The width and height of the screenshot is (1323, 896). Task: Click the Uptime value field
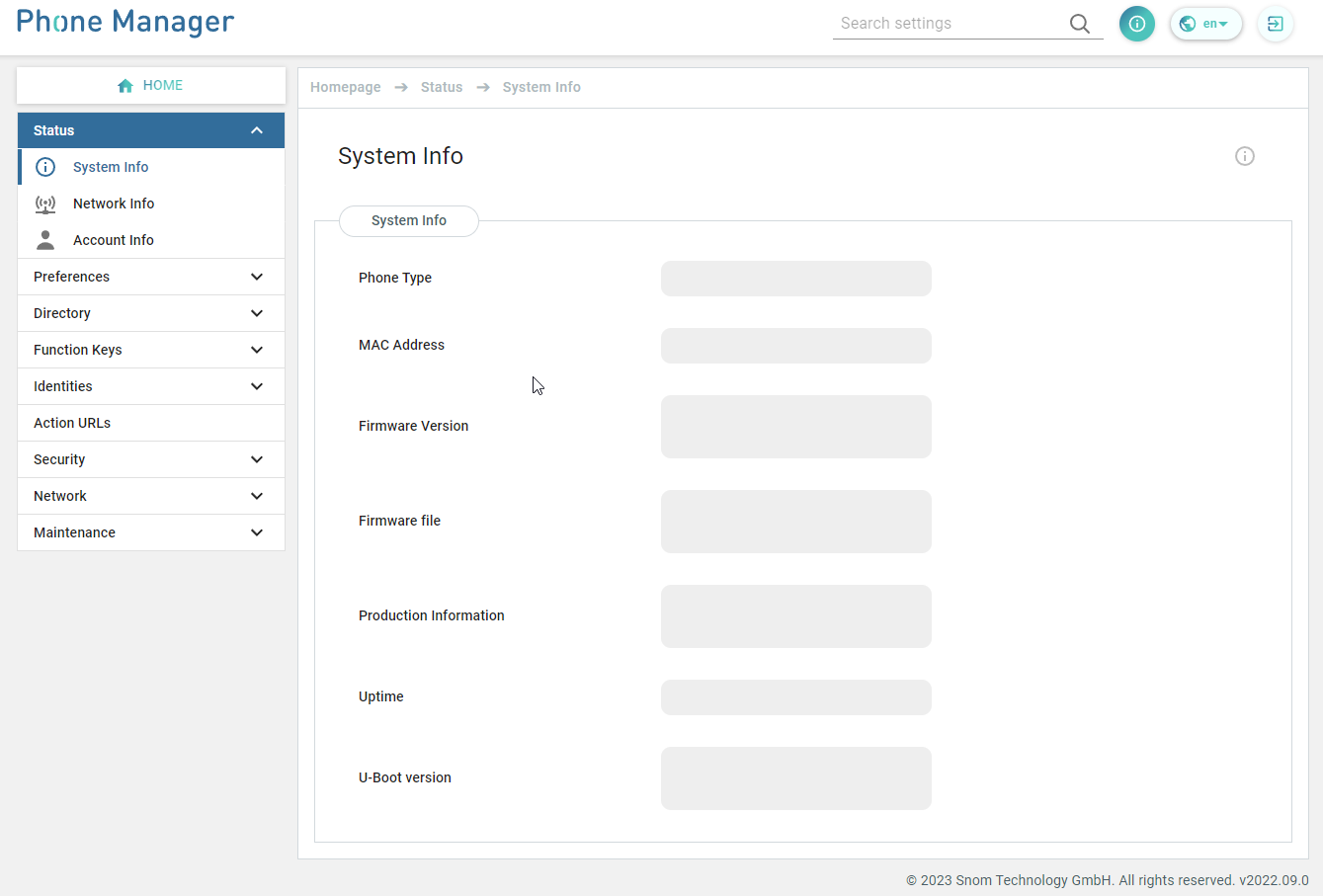pos(796,697)
